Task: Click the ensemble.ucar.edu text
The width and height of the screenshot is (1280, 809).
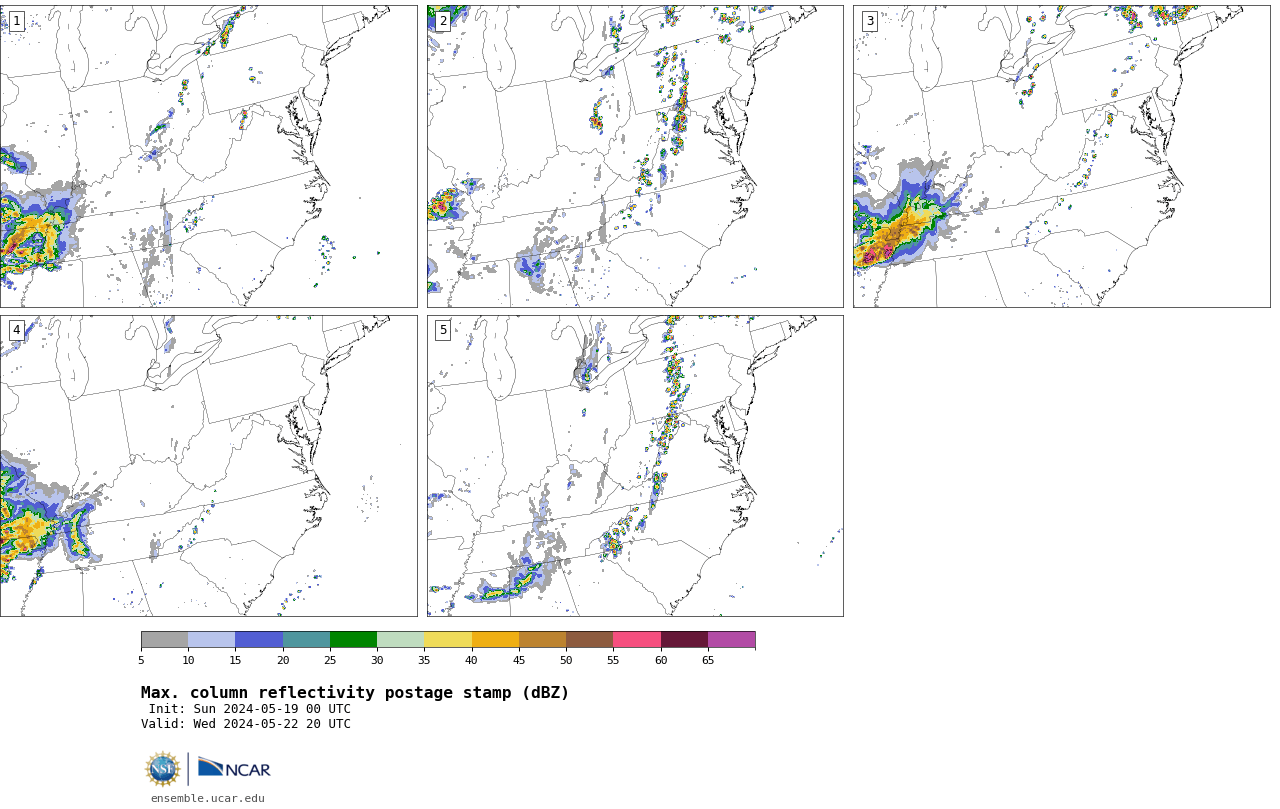Action: pyautogui.click(x=208, y=798)
